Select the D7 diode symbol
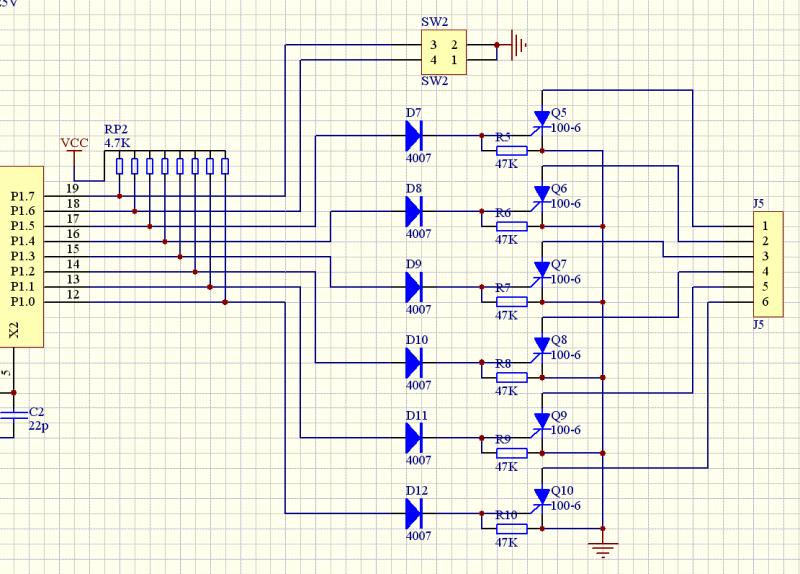This screenshot has height=574, width=800. pos(414,135)
